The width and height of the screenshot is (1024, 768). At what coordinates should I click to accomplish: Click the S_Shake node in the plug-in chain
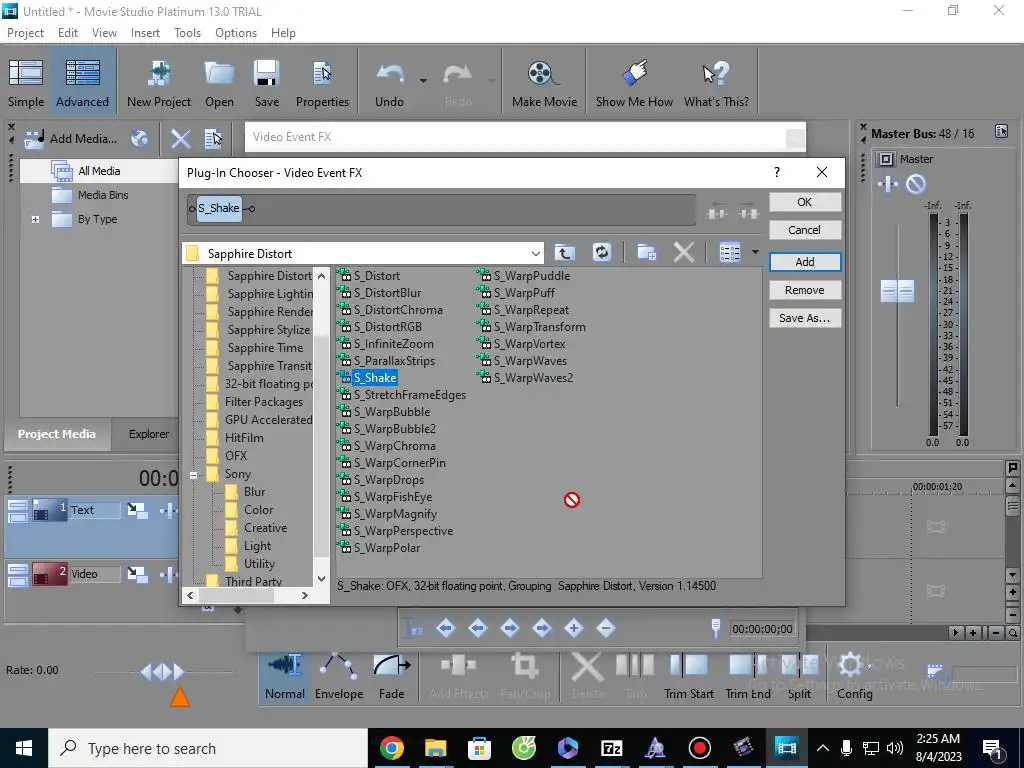click(x=219, y=208)
